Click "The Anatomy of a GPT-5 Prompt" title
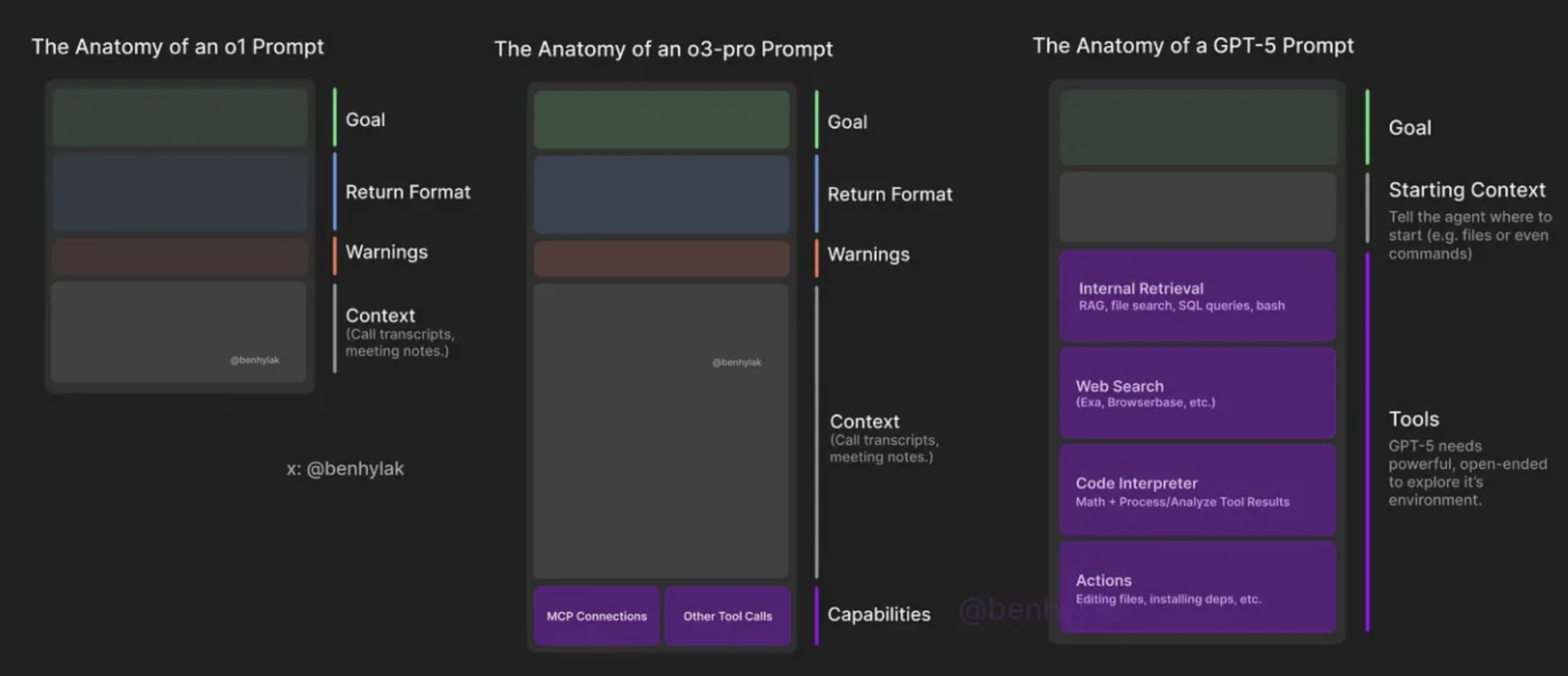This screenshot has height=676, width=1568. click(1192, 46)
